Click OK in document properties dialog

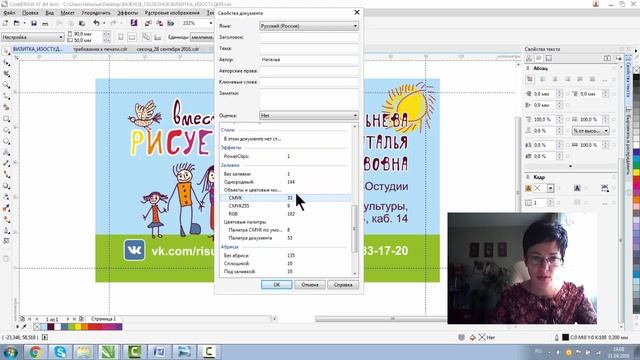[276, 284]
